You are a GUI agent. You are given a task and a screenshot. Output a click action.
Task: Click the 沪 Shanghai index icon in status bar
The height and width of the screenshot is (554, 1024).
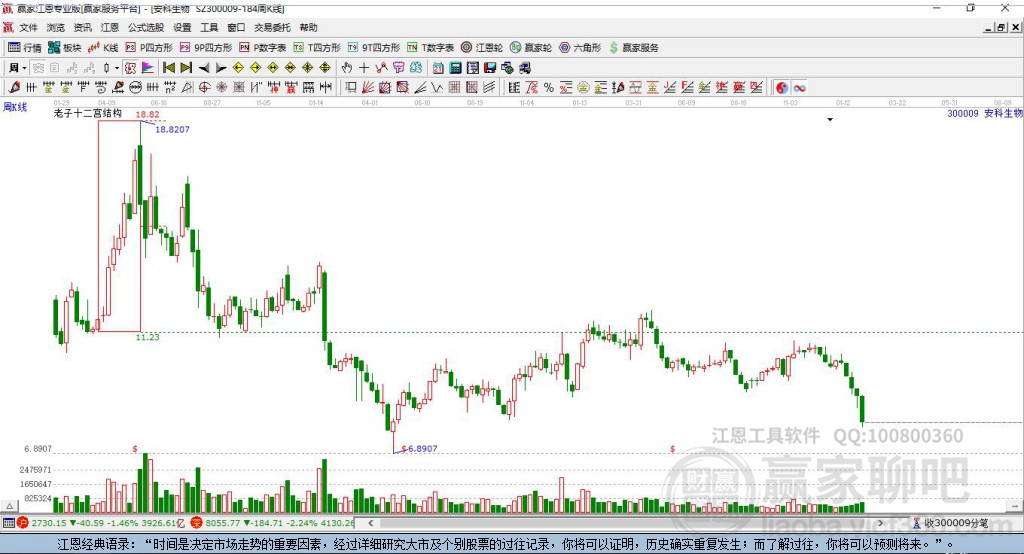[x=23, y=523]
